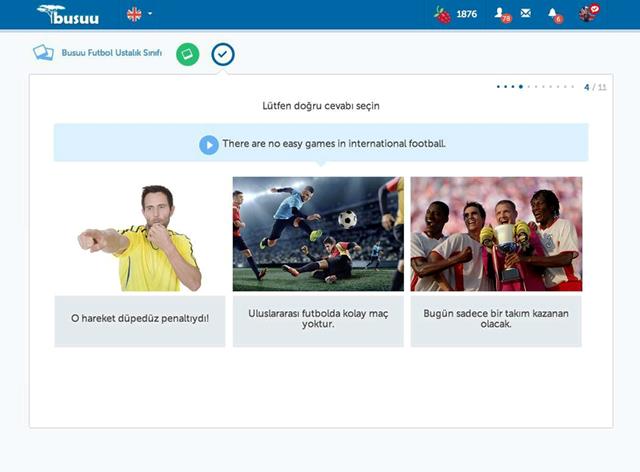Open Busuu Futbol Ustalık Sınıfı link
The height and width of the screenshot is (472, 640).
[x=111, y=53]
